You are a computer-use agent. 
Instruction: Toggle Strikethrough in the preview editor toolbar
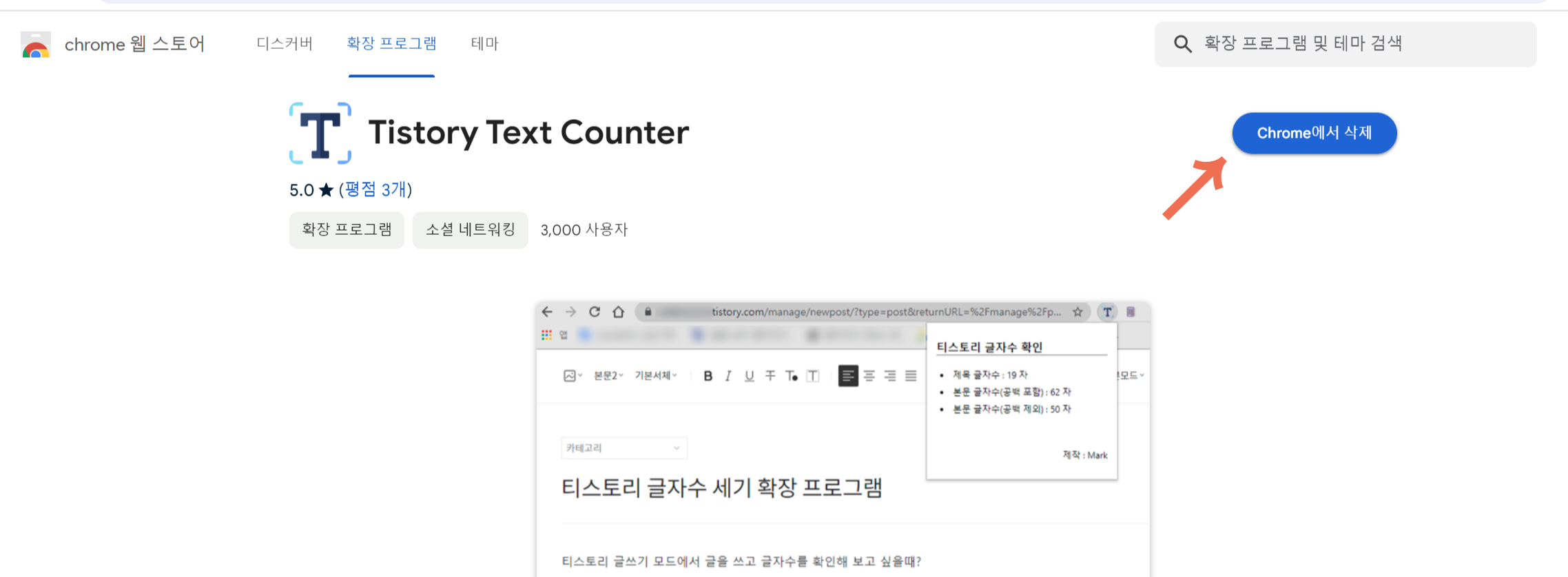coord(770,376)
